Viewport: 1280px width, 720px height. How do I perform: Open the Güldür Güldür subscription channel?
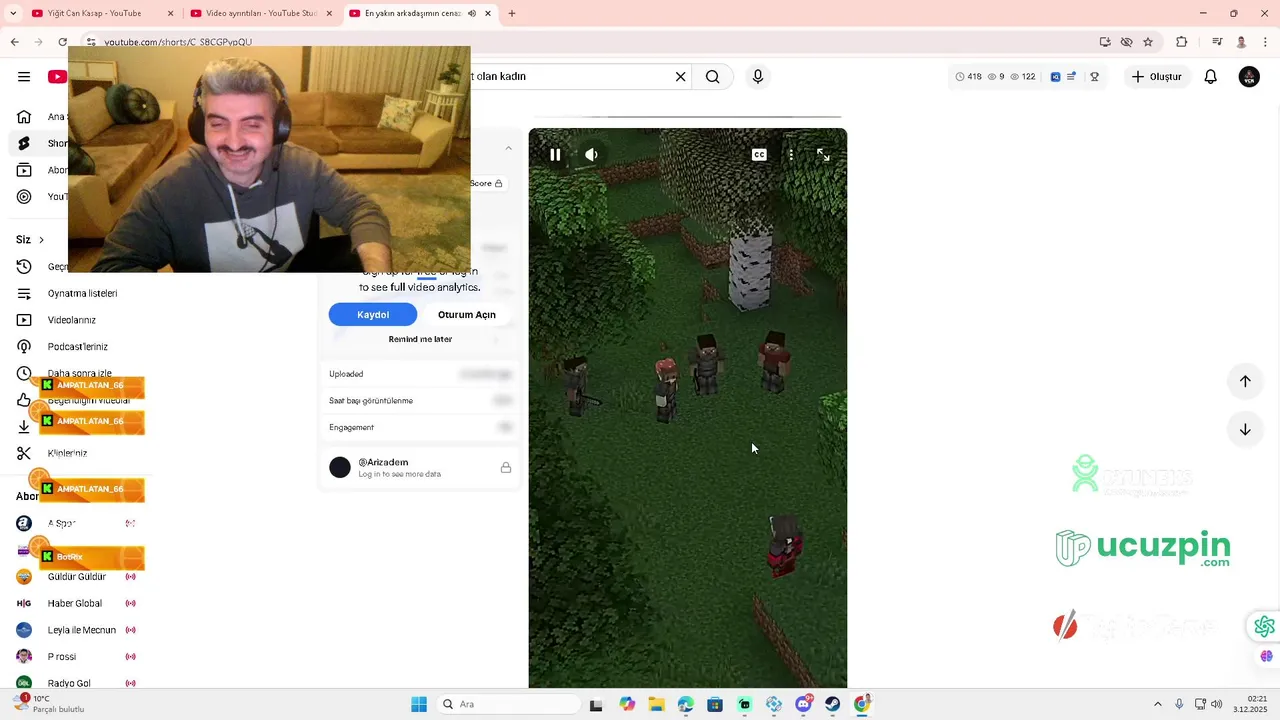point(75,577)
